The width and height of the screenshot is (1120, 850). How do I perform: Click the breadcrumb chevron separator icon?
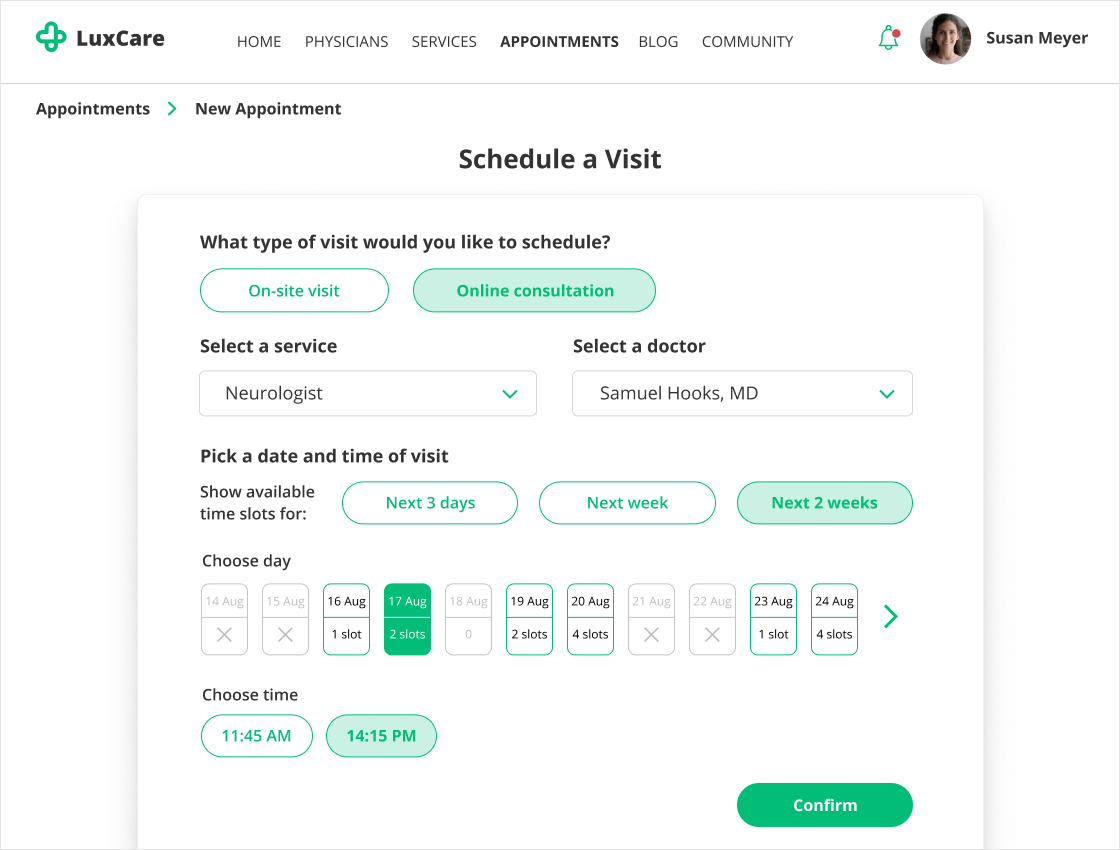[172, 109]
